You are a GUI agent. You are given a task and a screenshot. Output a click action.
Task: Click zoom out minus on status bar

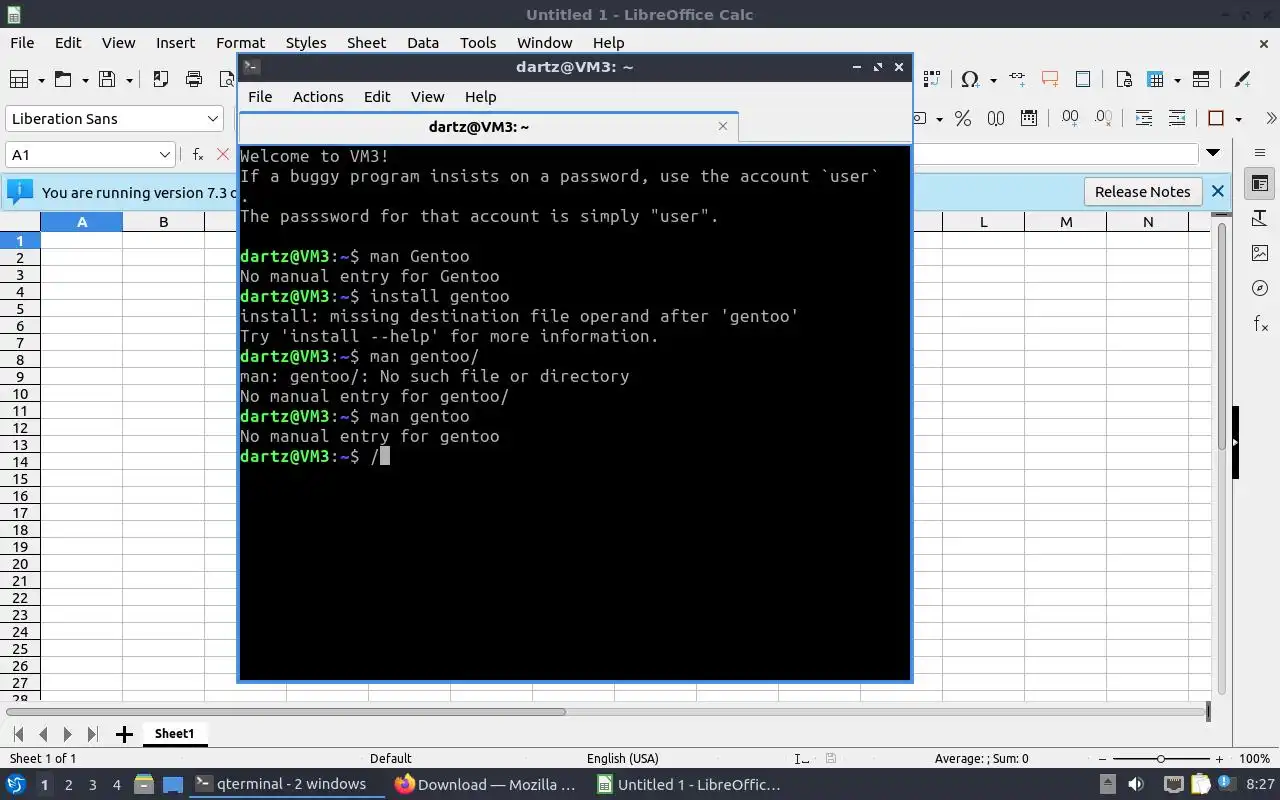1102,759
